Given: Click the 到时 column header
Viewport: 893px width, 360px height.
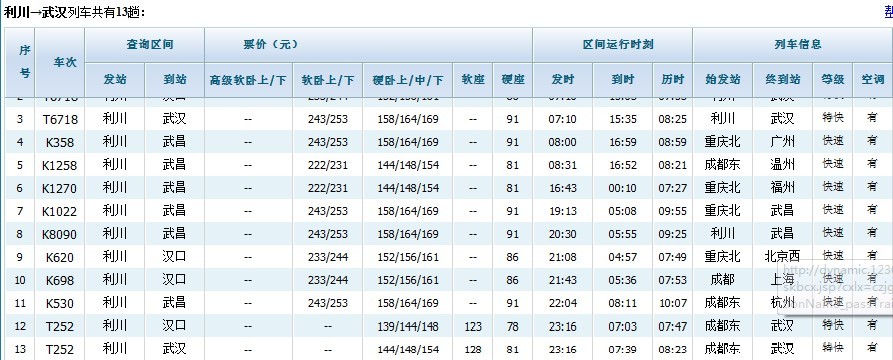Looking at the screenshot, I should [622, 80].
